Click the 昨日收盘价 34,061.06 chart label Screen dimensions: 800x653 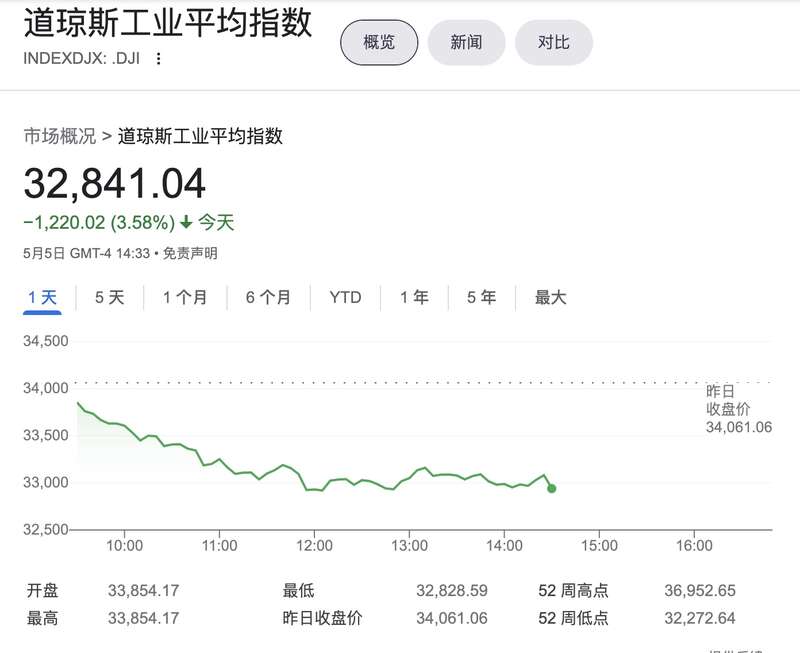click(739, 410)
